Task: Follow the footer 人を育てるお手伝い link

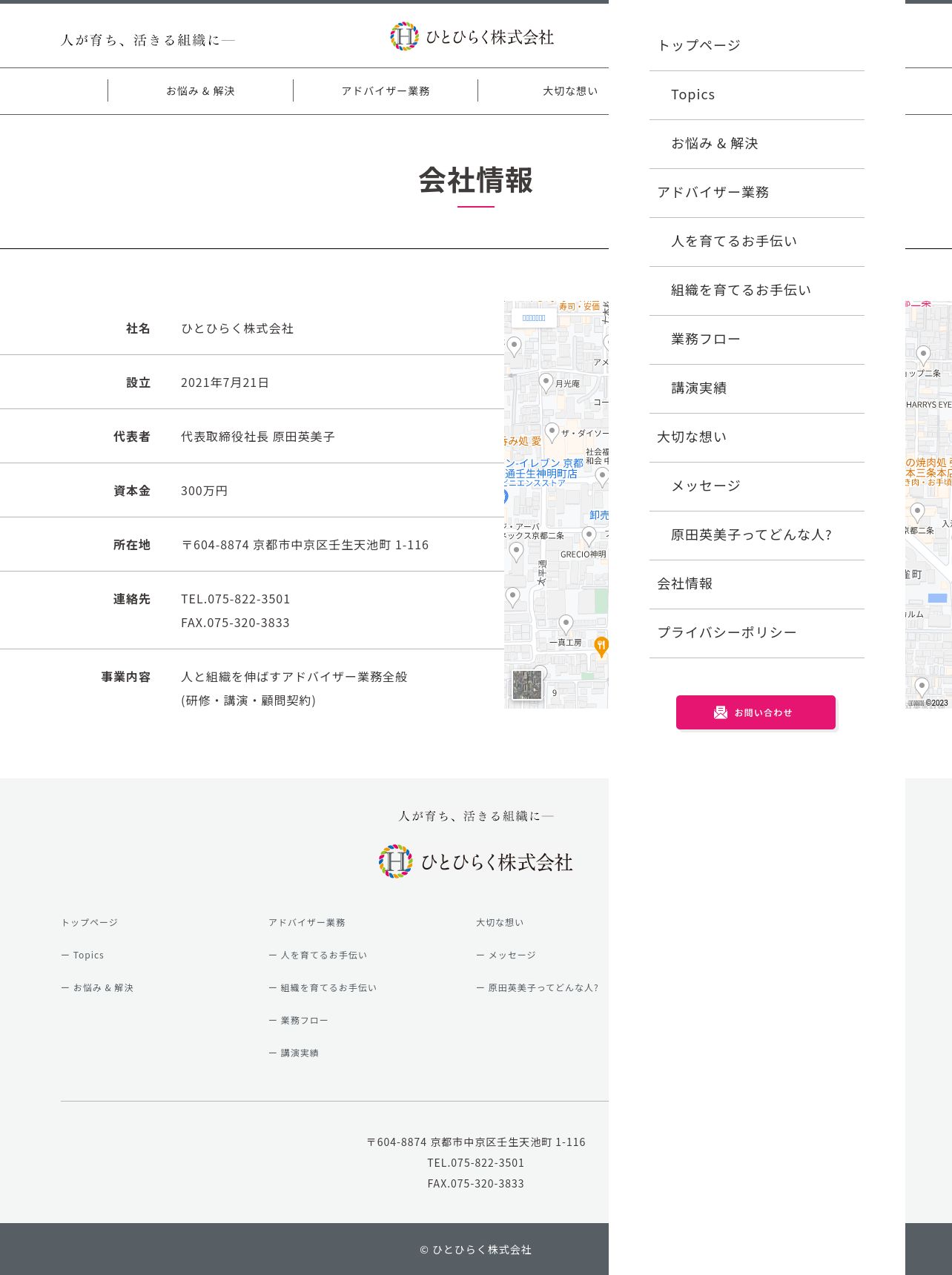Action: tap(318, 955)
